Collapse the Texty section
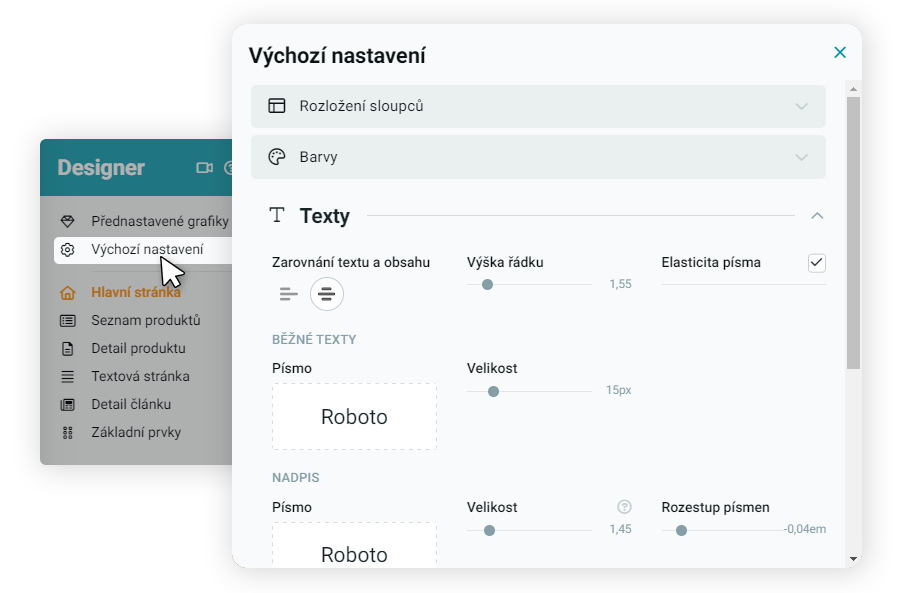The height and width of the screenshot is (593, 907). (817, 216)
